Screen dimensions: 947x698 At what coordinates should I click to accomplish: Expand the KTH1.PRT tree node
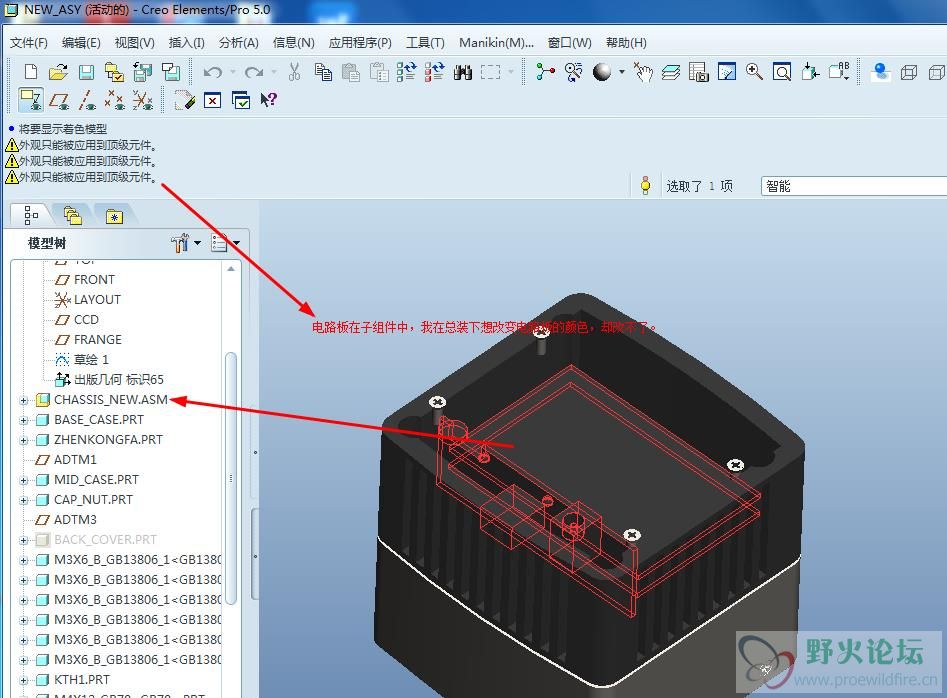pyautogui.click(x=24, y=680)
